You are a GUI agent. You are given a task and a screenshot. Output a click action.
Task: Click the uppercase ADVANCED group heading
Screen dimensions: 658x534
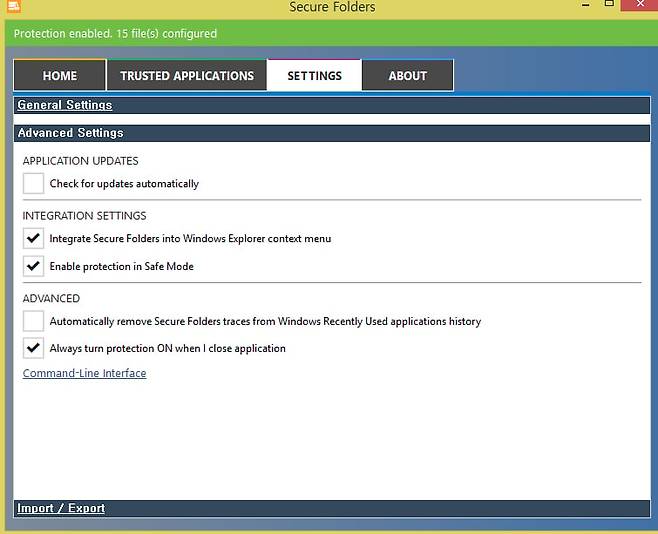[x=51, y=298]
